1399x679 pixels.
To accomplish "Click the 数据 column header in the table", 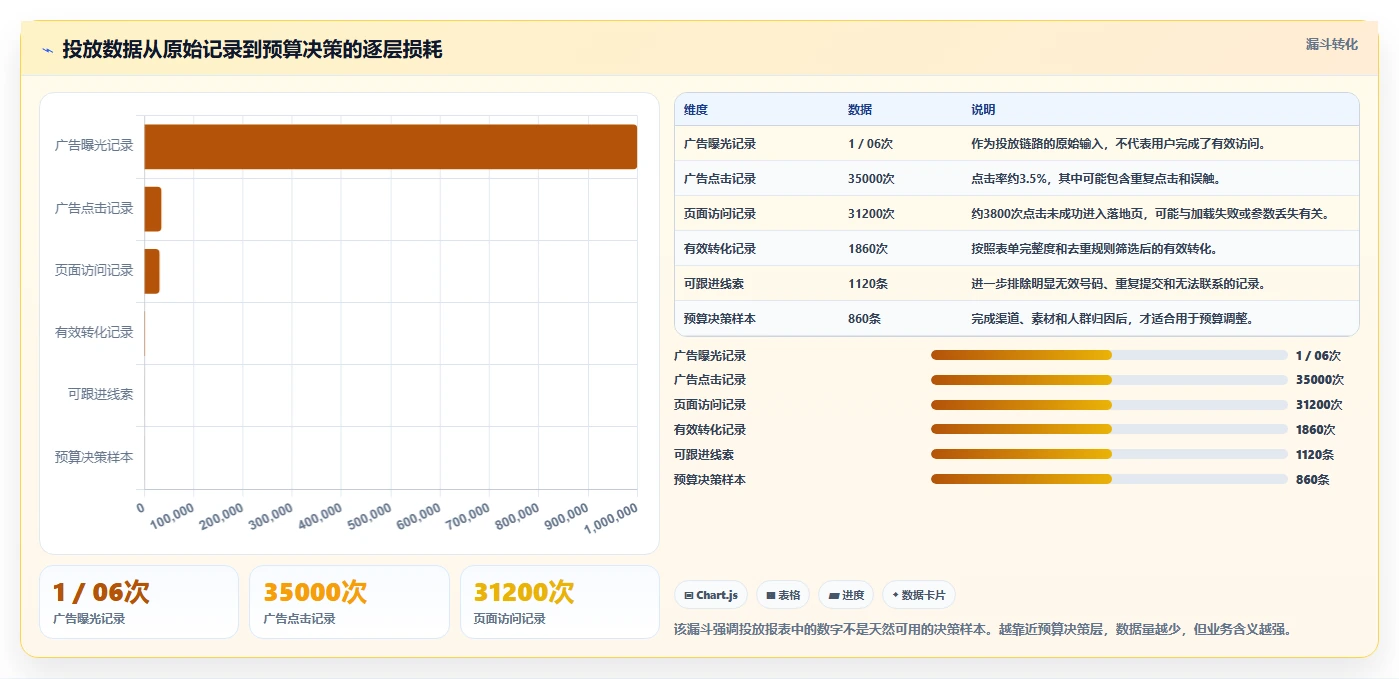I will point(860,110).
